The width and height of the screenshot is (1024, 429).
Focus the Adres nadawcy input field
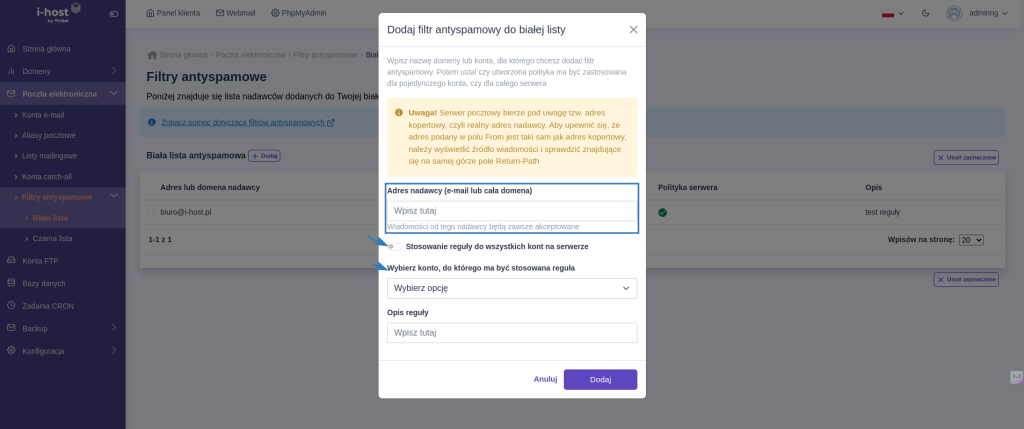(512, 211)
